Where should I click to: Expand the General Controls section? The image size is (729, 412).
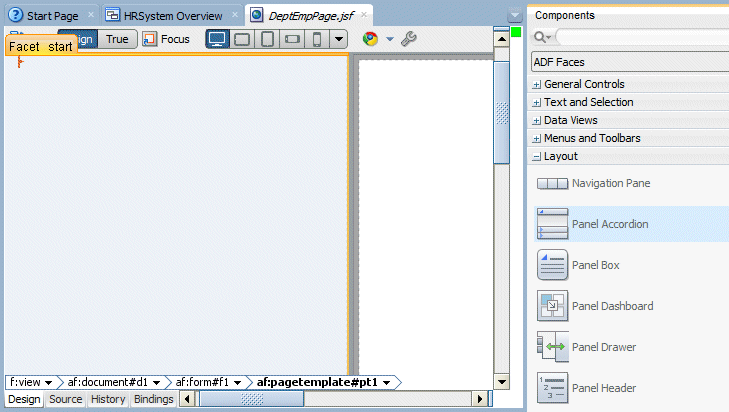coord(537,85)
